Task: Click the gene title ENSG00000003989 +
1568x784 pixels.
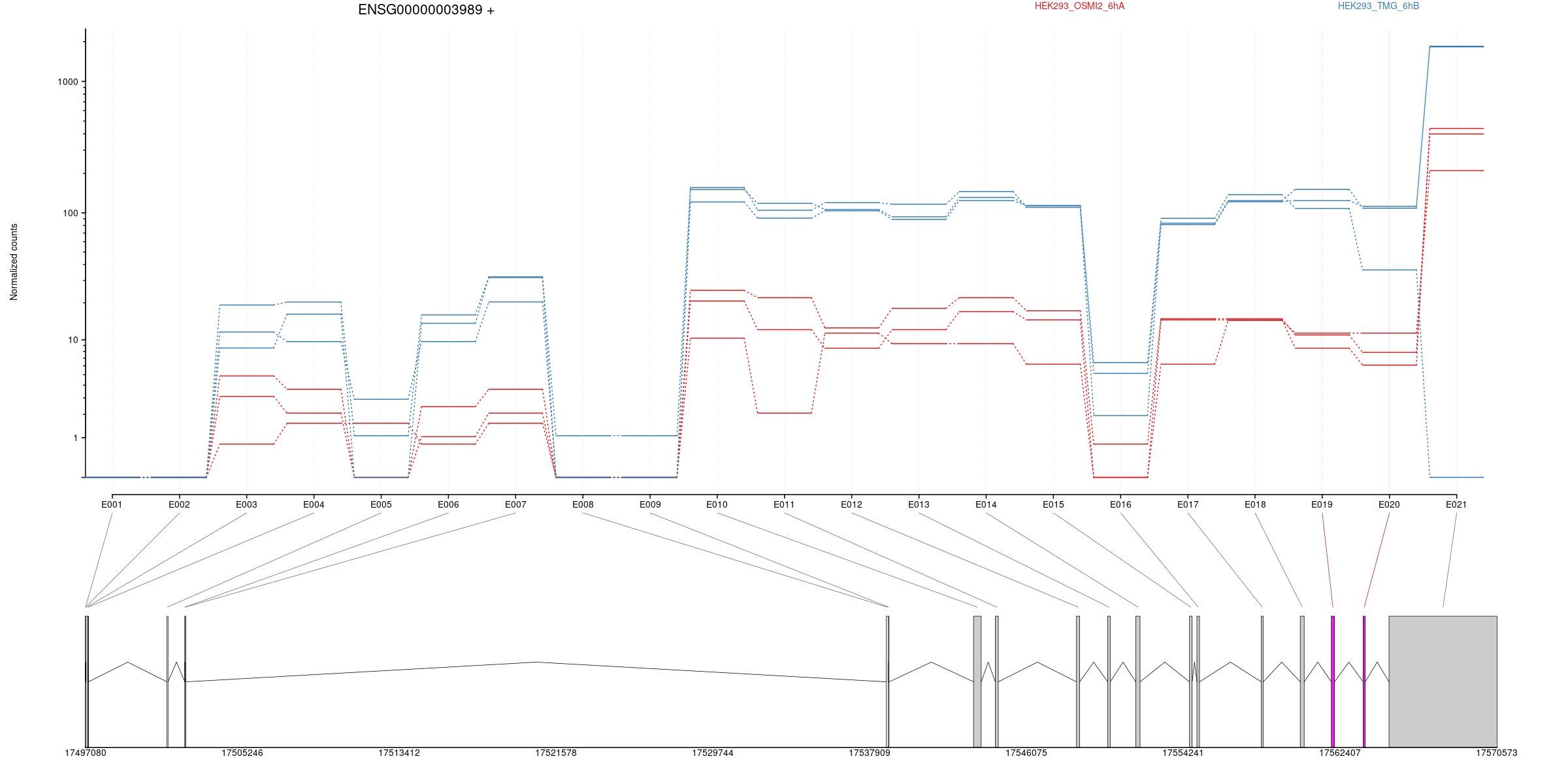Action: pos(426,10)
